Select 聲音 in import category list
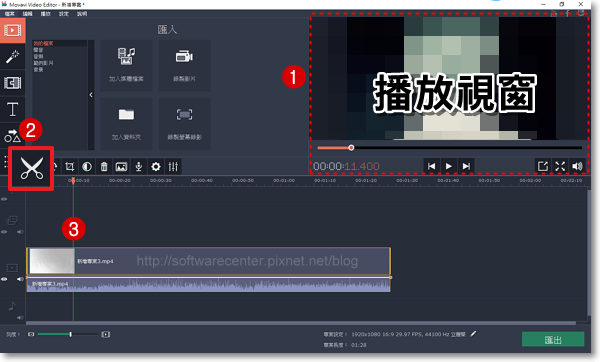Image resolution: width=600 pixels, height=362 pixels. point(38,50)
